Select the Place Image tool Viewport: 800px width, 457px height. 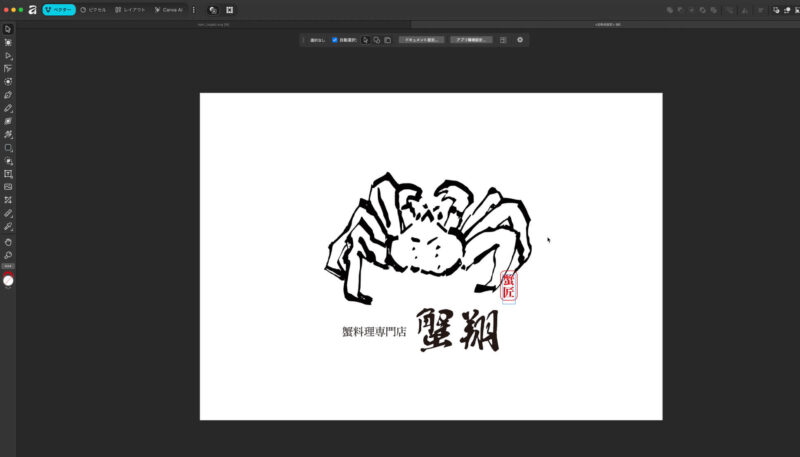click(x=8, y=187)
